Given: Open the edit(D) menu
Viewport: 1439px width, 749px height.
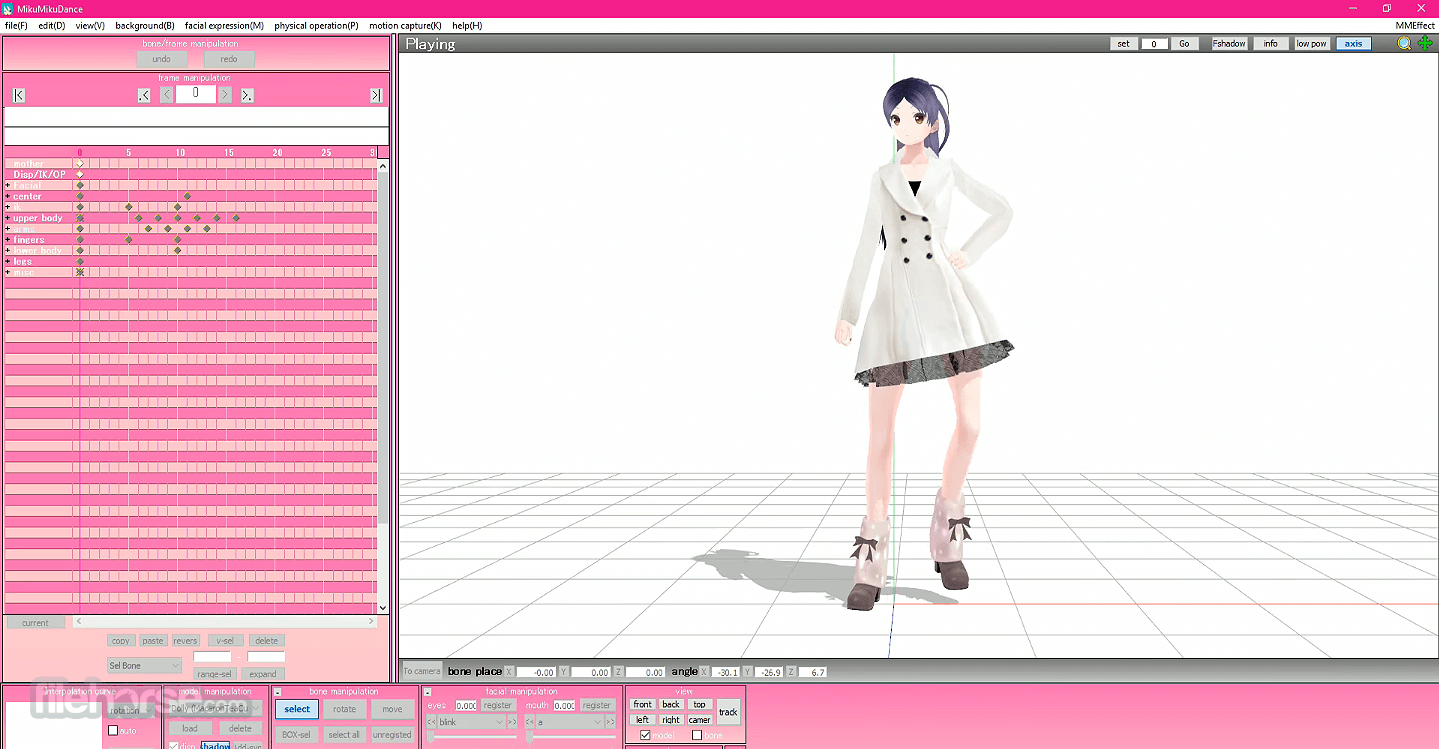Looking at the screenshot, I should click(52, 25).
